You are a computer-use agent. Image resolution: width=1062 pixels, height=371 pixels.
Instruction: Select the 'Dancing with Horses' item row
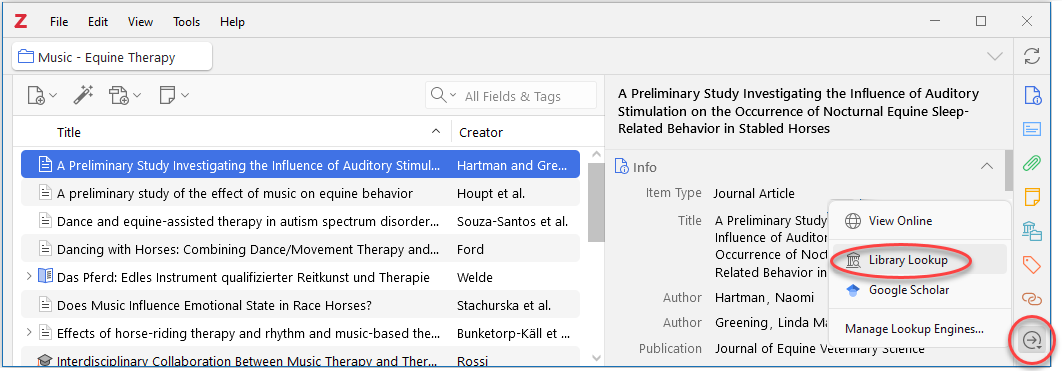[x=300, y=249]
